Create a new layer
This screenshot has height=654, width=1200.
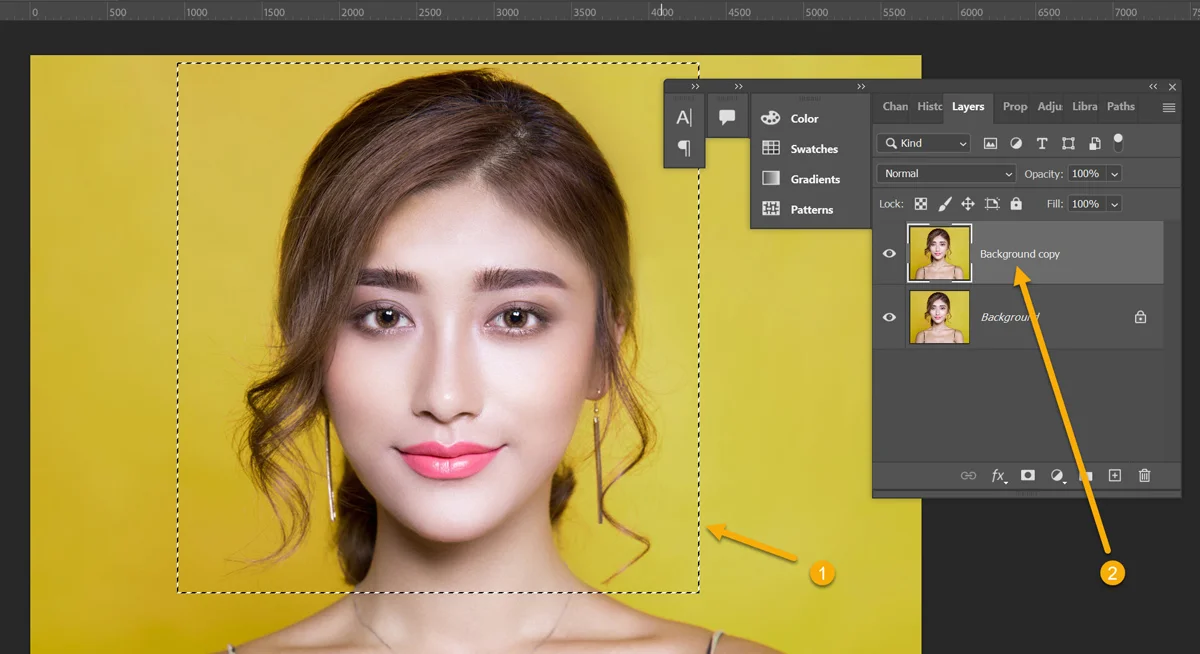tap(1115, 476)
